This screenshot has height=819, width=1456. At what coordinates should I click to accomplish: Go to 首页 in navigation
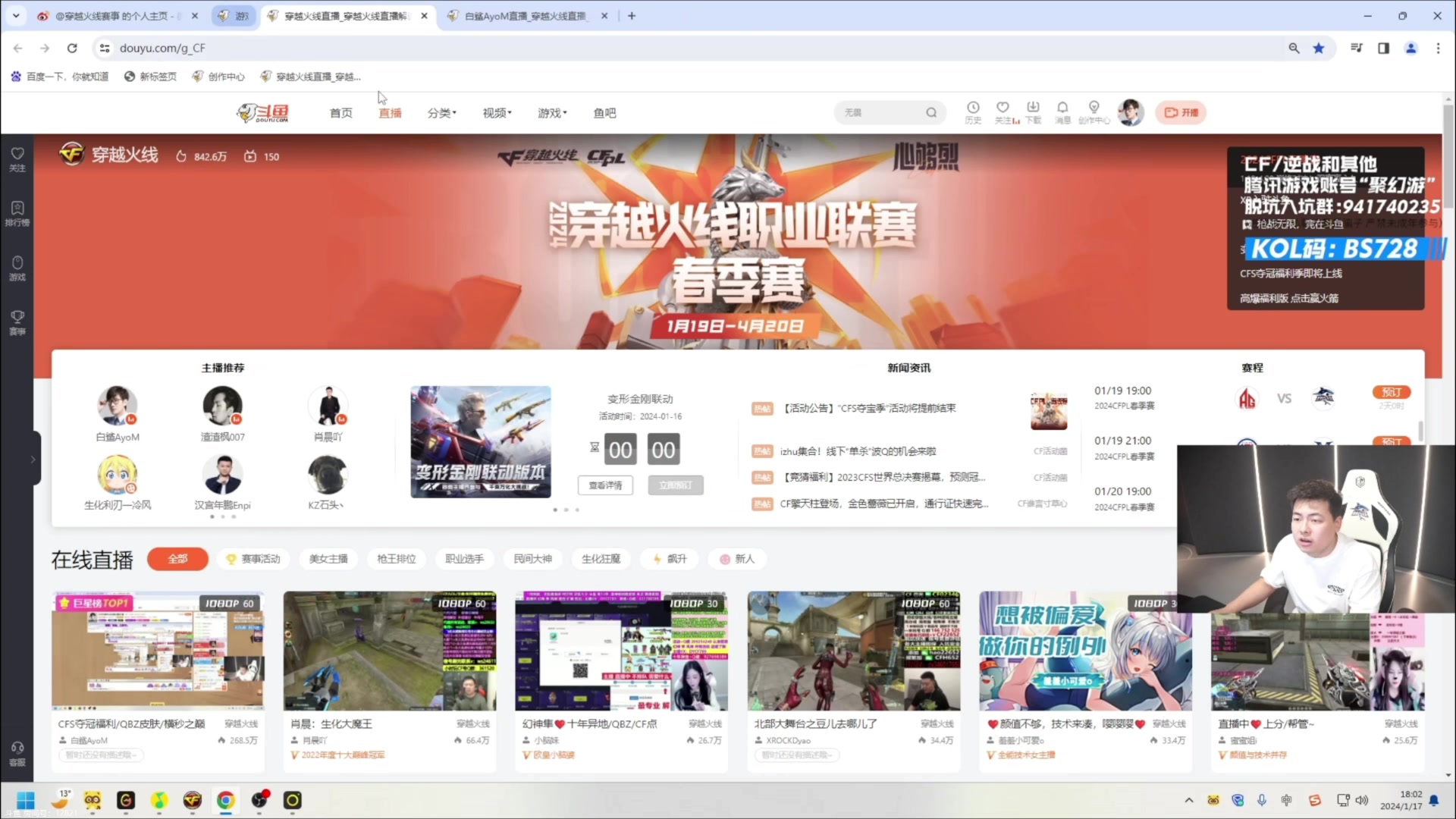click(x=340, y=112)
